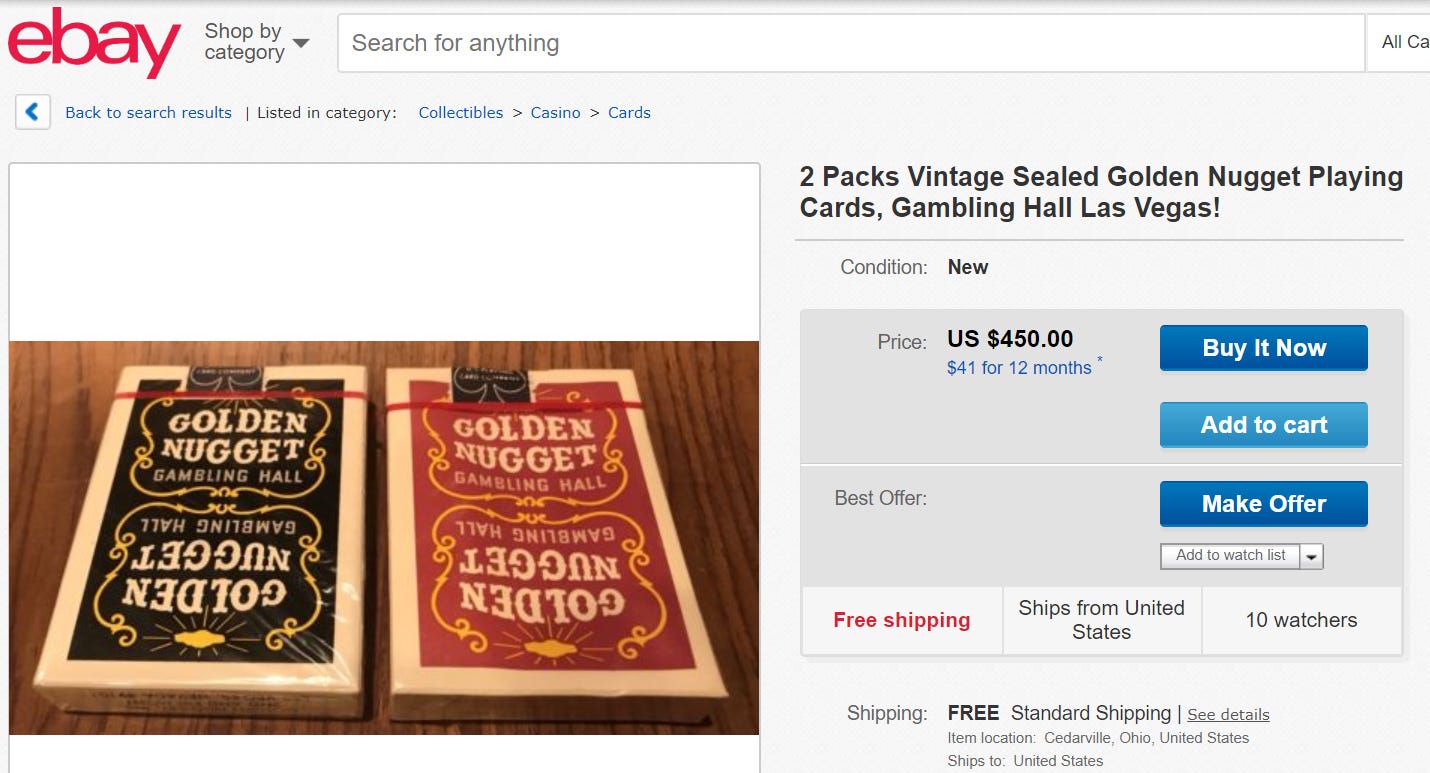This screenshot has width=1430, height=773.
Task: Open the shipping See details link
Action: 1228,714
